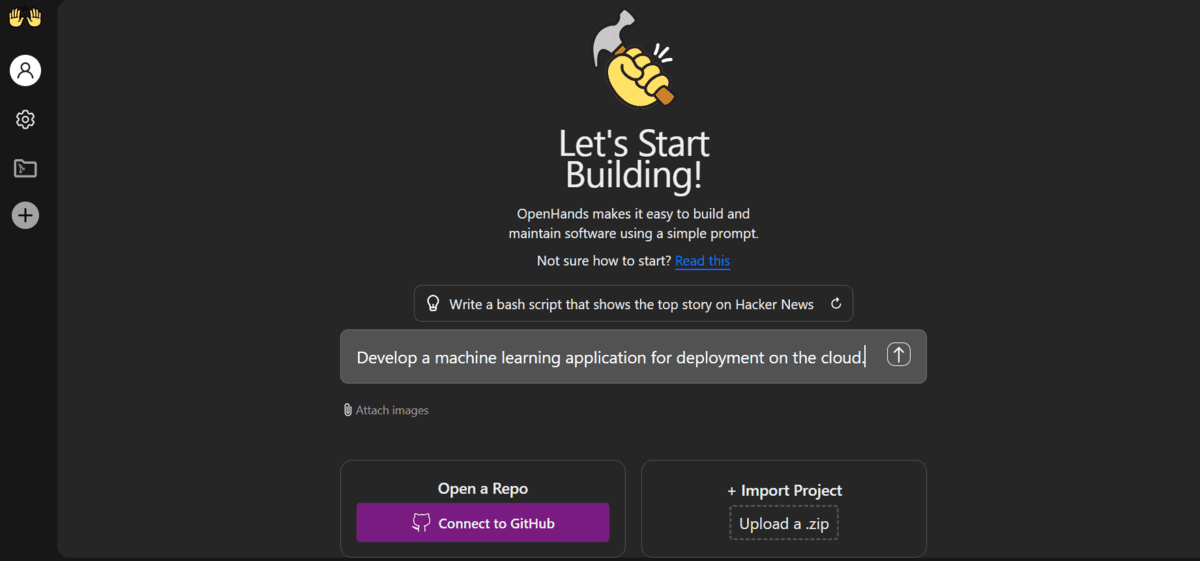The image size is (1200, 561).
Task: Click the hammer fist logo image
Action: point(632,58)
